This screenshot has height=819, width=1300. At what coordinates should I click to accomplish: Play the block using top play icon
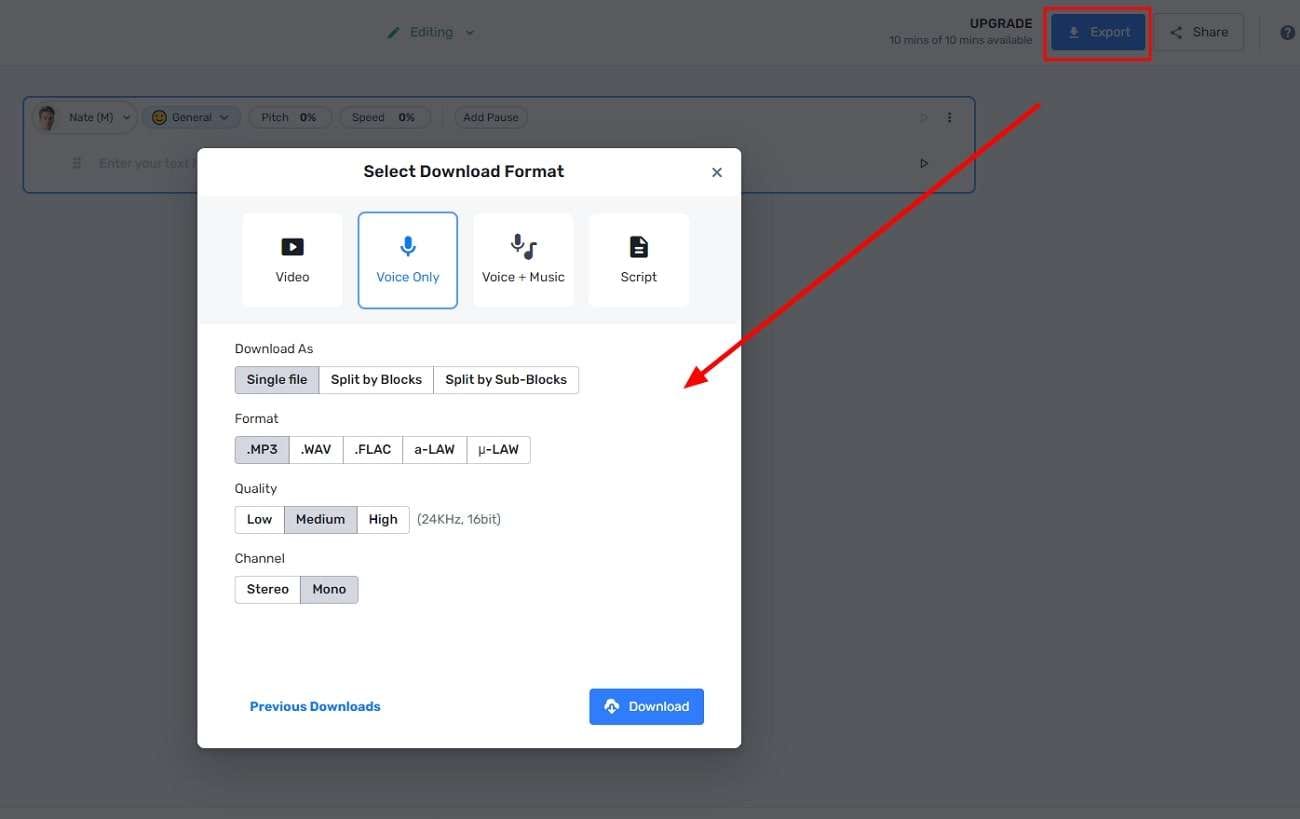(x=924, y=118)
